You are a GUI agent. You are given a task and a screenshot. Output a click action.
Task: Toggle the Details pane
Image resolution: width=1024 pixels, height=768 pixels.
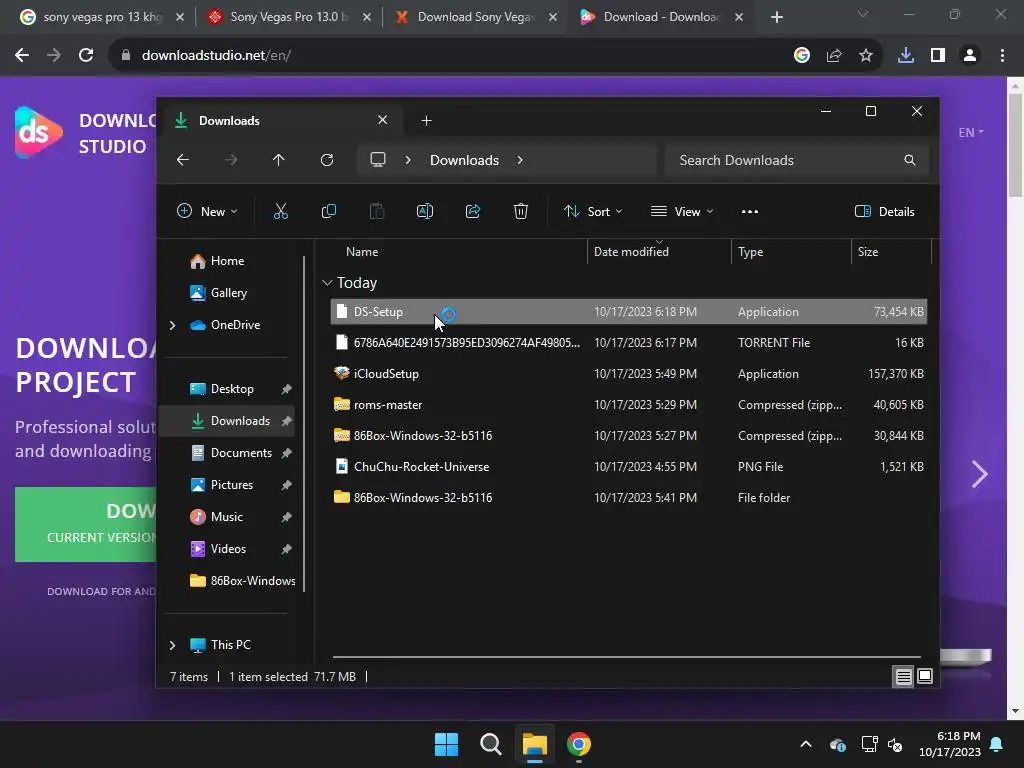[885, 212]
